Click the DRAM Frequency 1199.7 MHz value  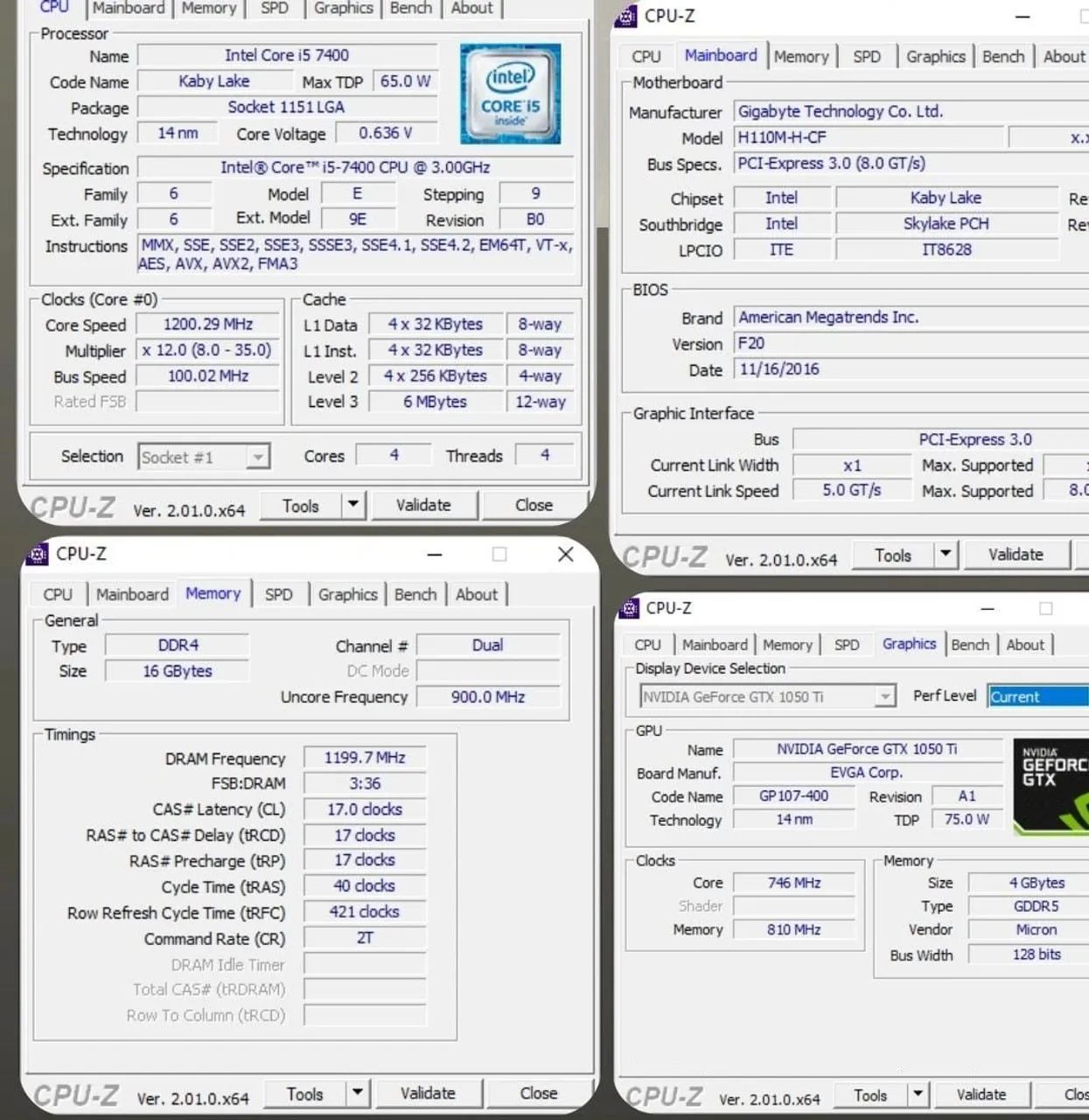tap(365, 758)
